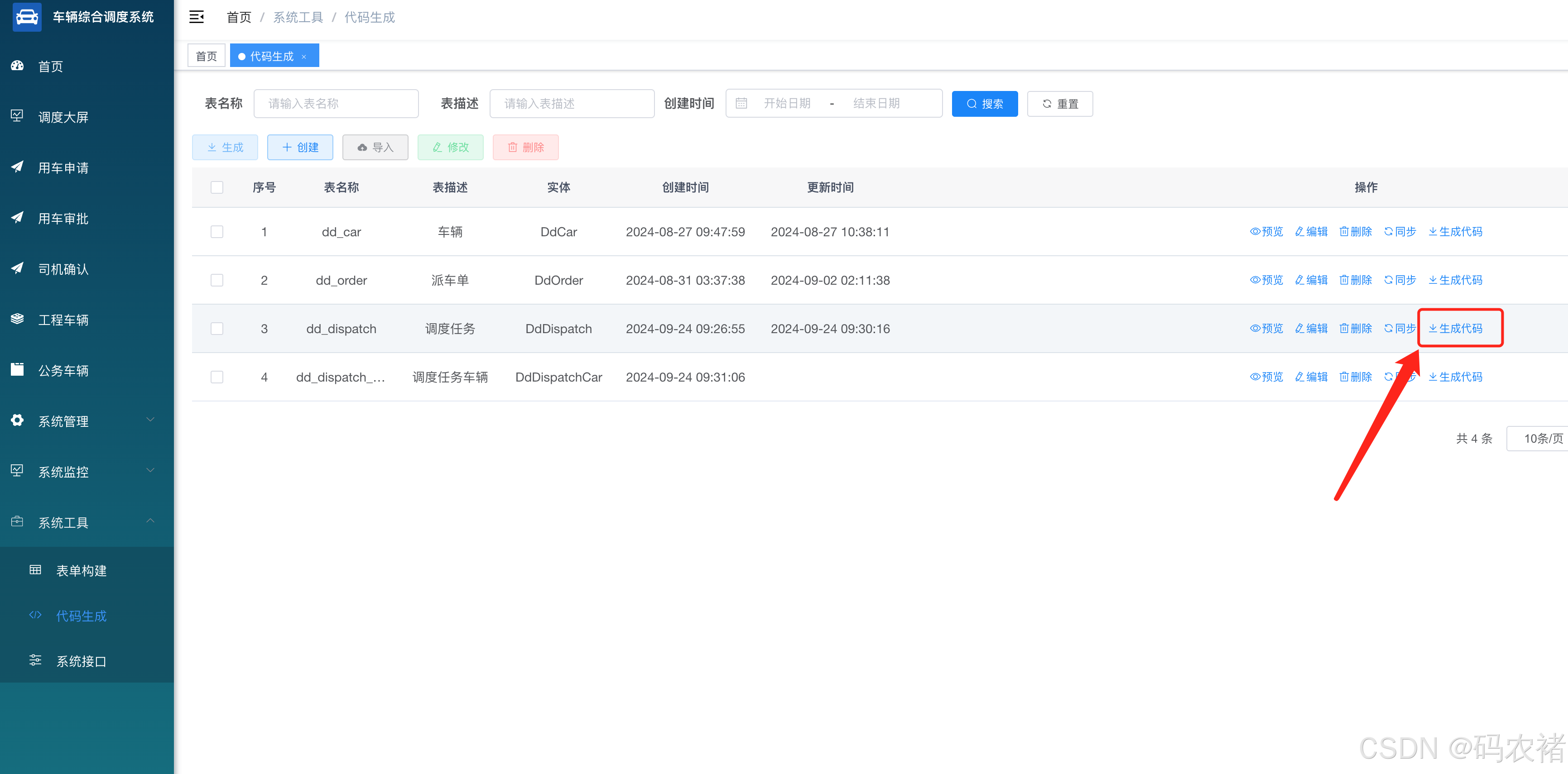Preview the DdDispatch table

1266,328
